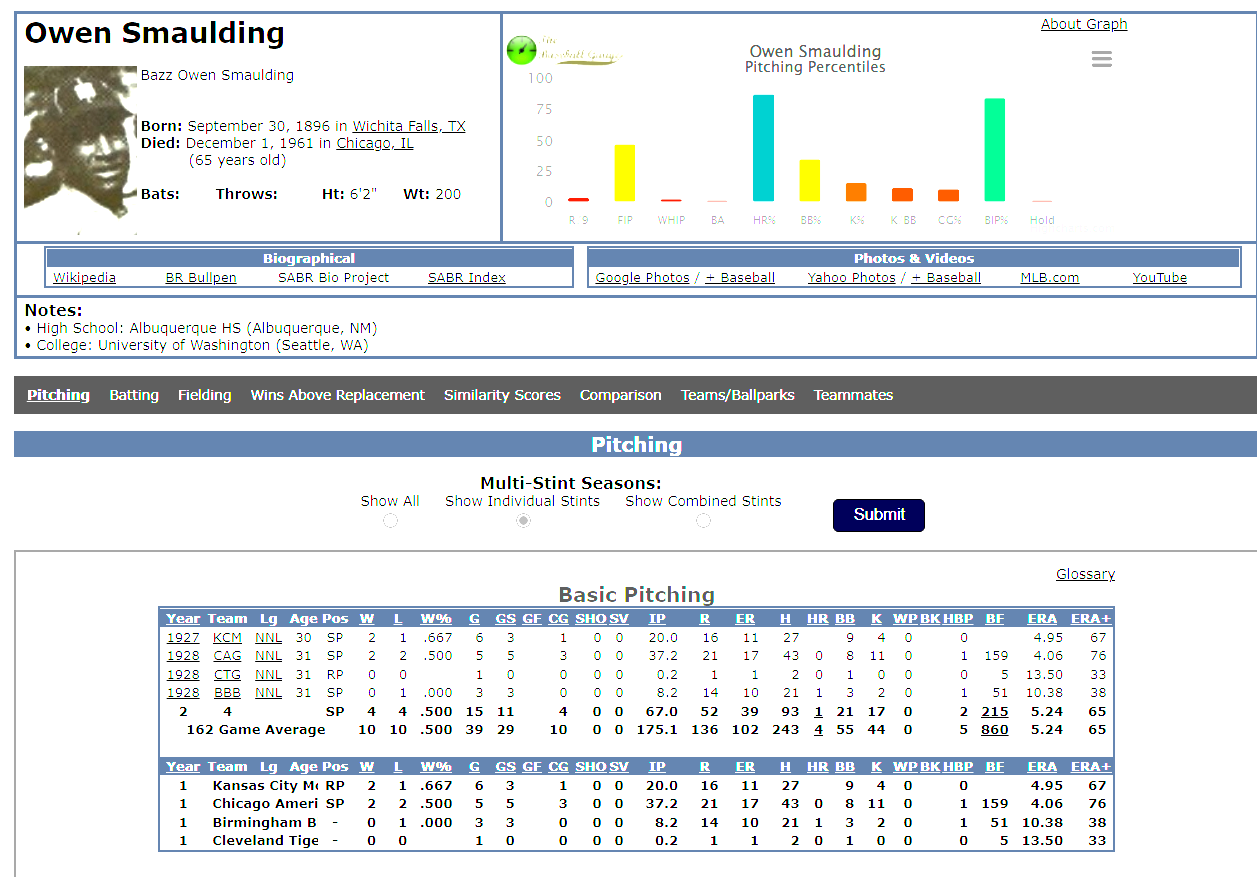Open the KCM team link
Image resolution: width=1257 pixels, height=877 pixels.
coord(227,638)
